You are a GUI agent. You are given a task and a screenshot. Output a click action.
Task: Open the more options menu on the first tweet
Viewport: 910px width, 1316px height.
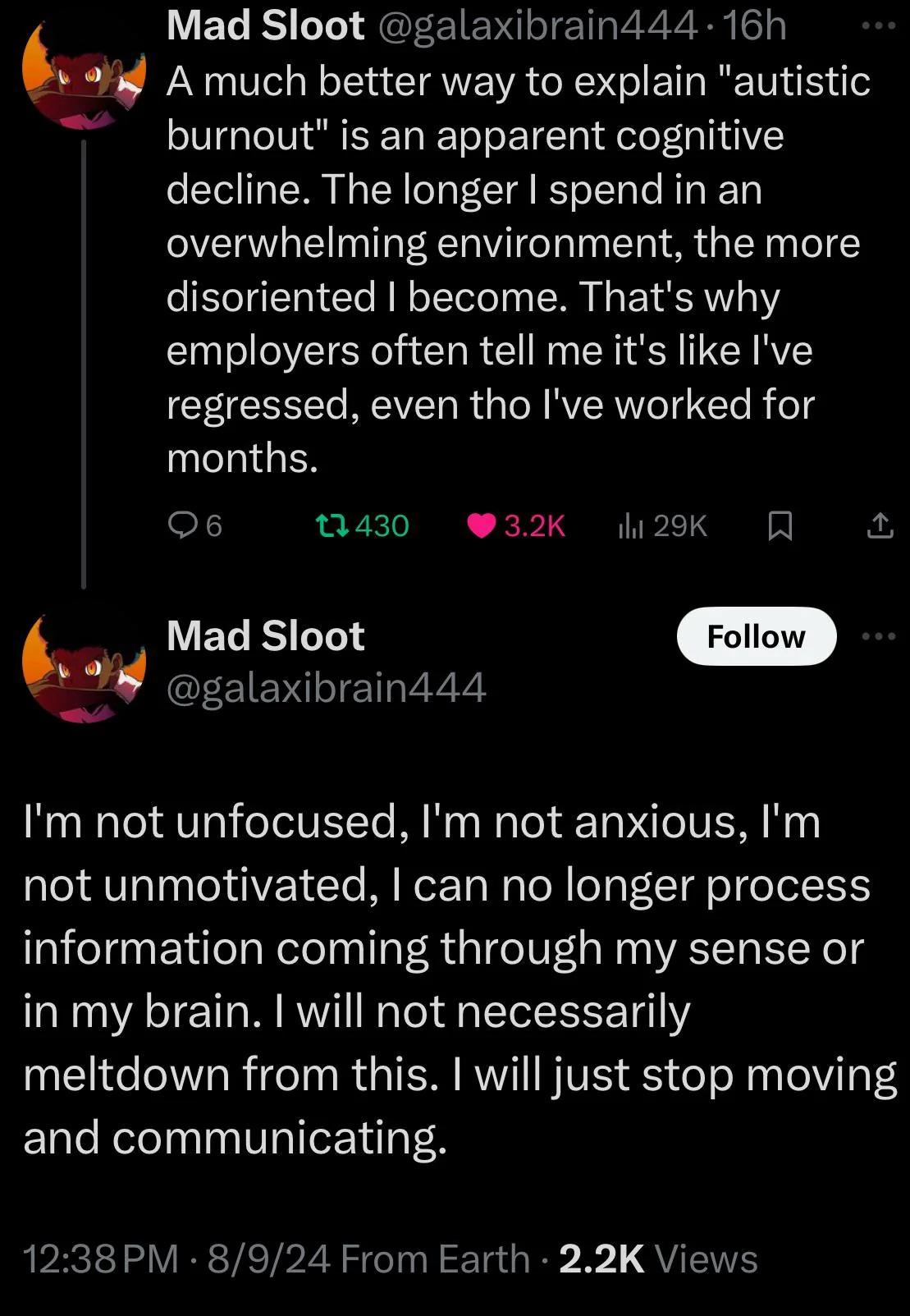click(x=878, y=25)
